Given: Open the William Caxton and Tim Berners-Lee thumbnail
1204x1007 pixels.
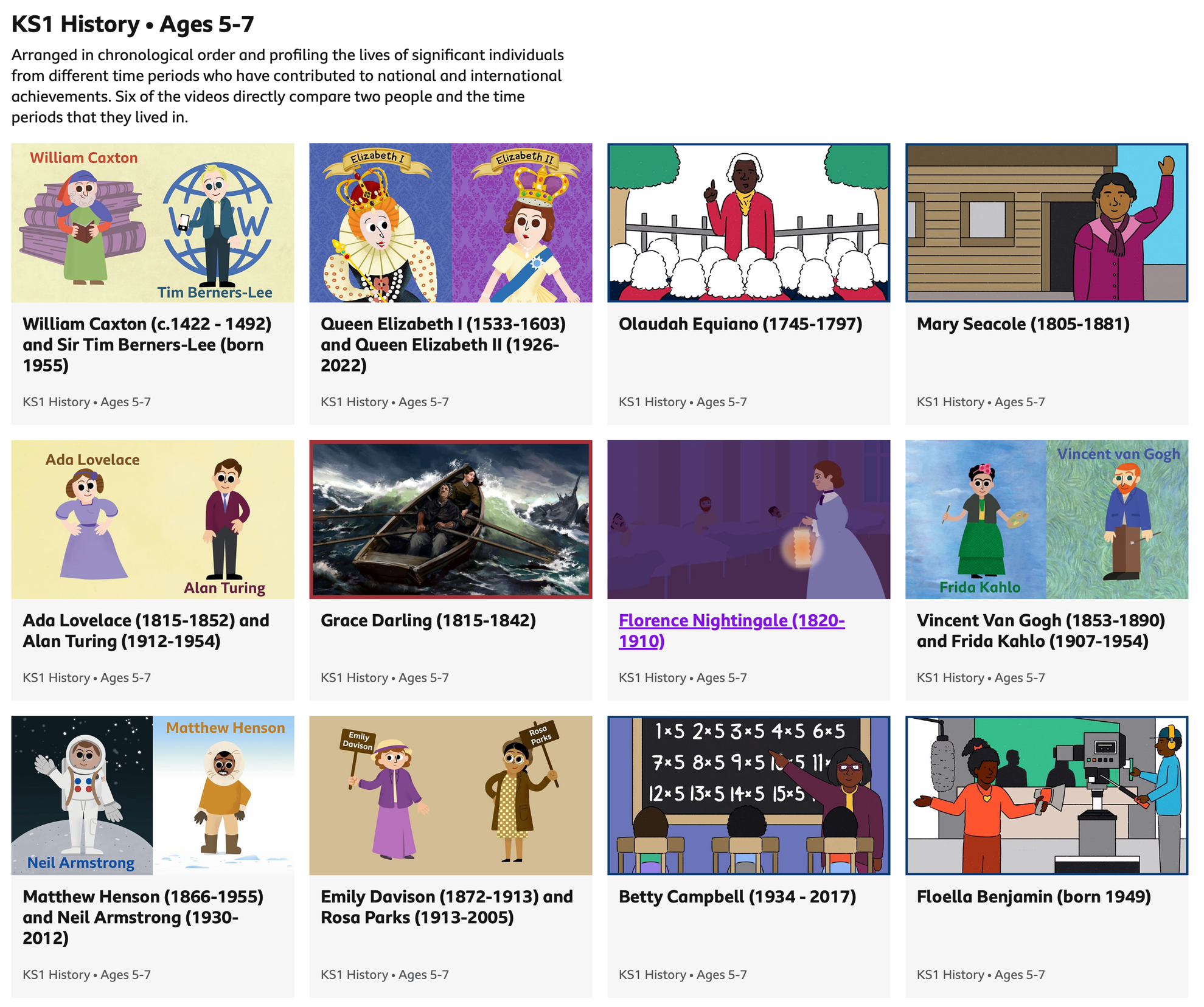Looking at the screenshot, I should pos(153,223).
